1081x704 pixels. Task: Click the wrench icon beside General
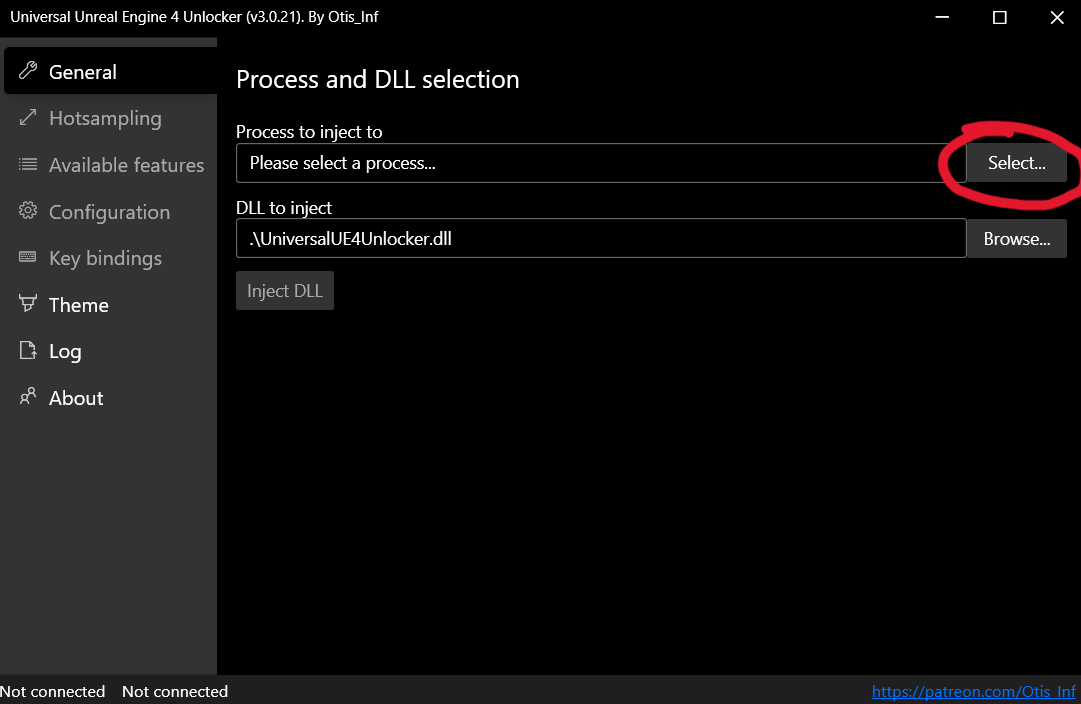pyautogui.click(x=28, y=71)
